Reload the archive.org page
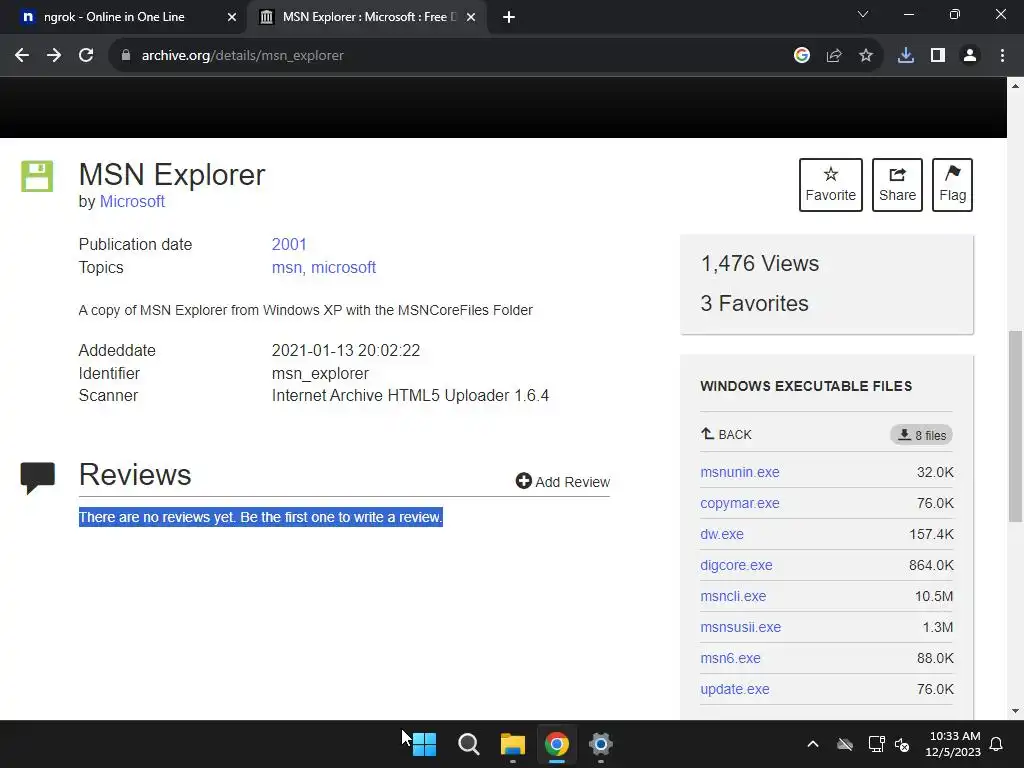Viewport: 1024px width, 768px height. [86, 56]
